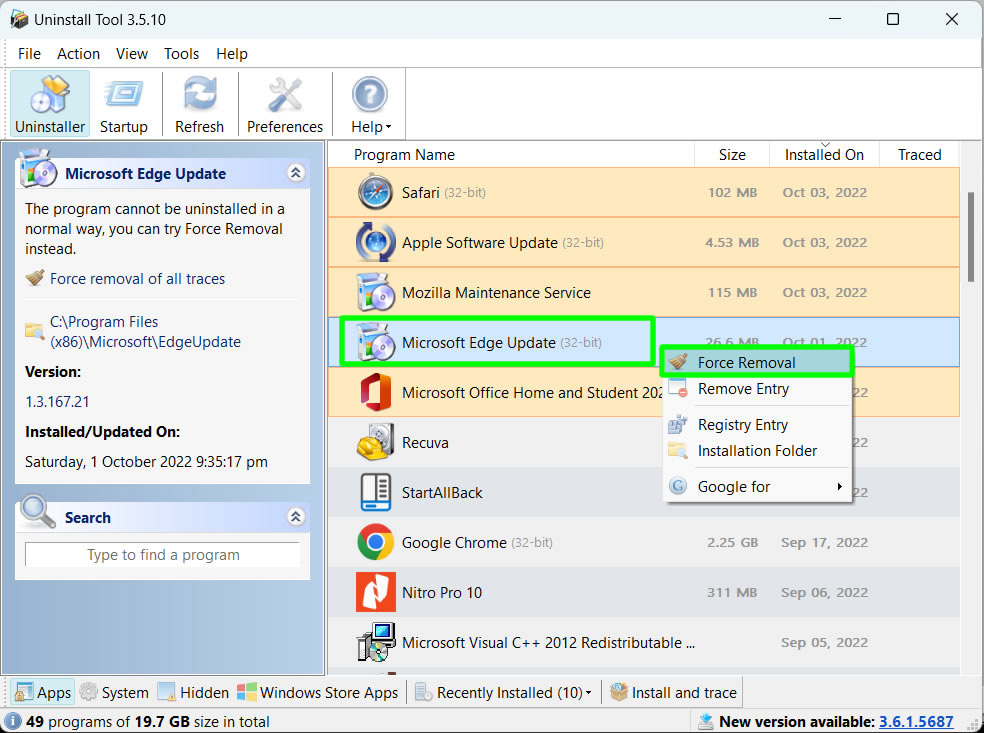Select the Microsoft Office icon
This screenshot has height=733, width=984.
point(375,392)
